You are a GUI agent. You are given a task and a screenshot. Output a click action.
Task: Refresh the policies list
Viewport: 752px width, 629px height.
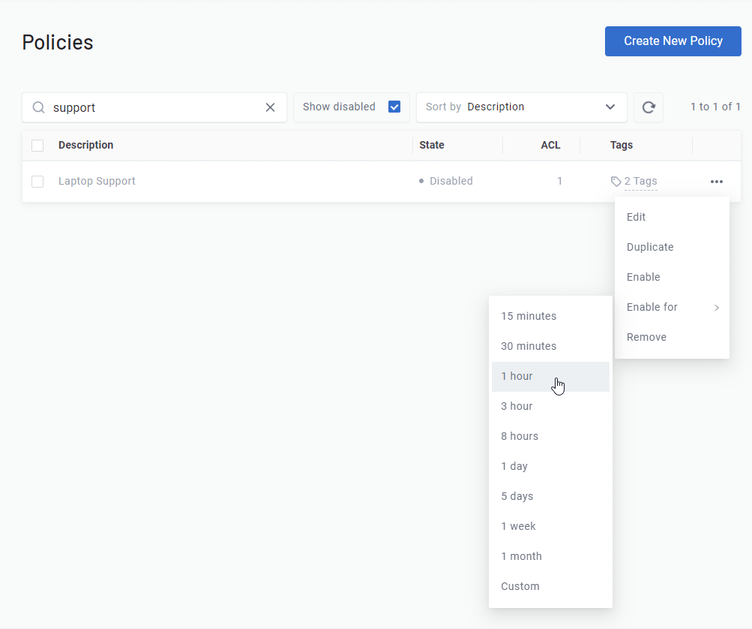tap(648, 107)
